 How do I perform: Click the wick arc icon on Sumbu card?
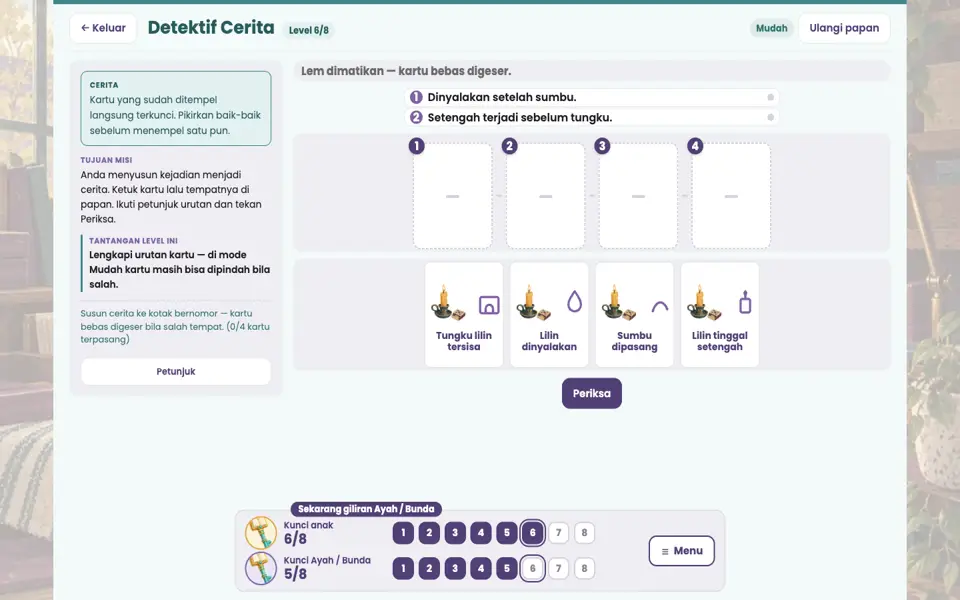[660, 307]
